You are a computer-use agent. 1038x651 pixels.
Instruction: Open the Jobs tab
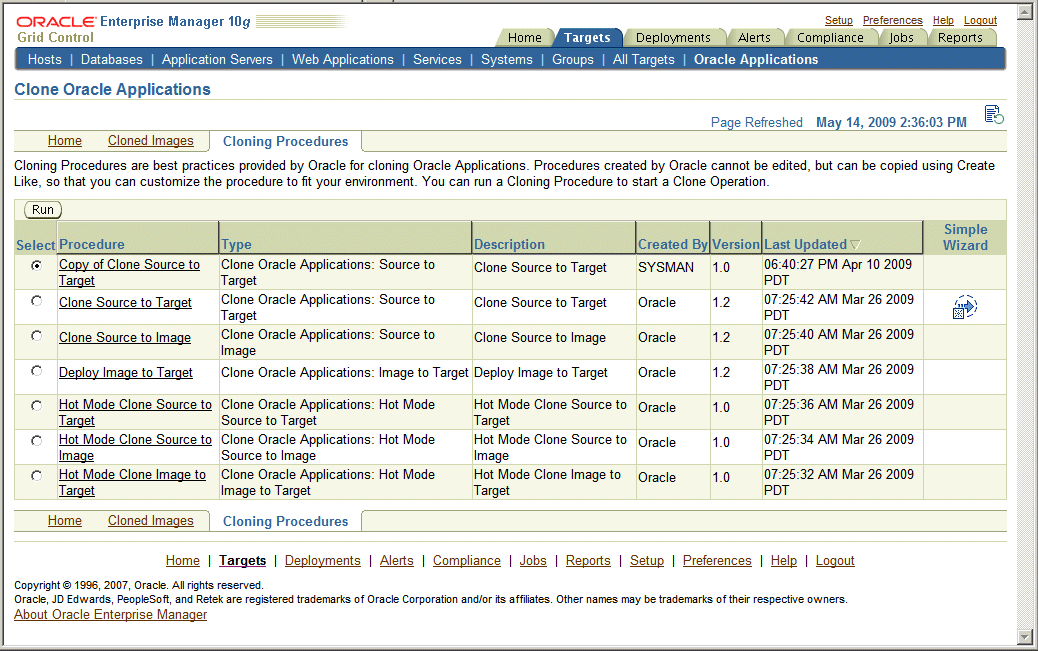point(901,38)
